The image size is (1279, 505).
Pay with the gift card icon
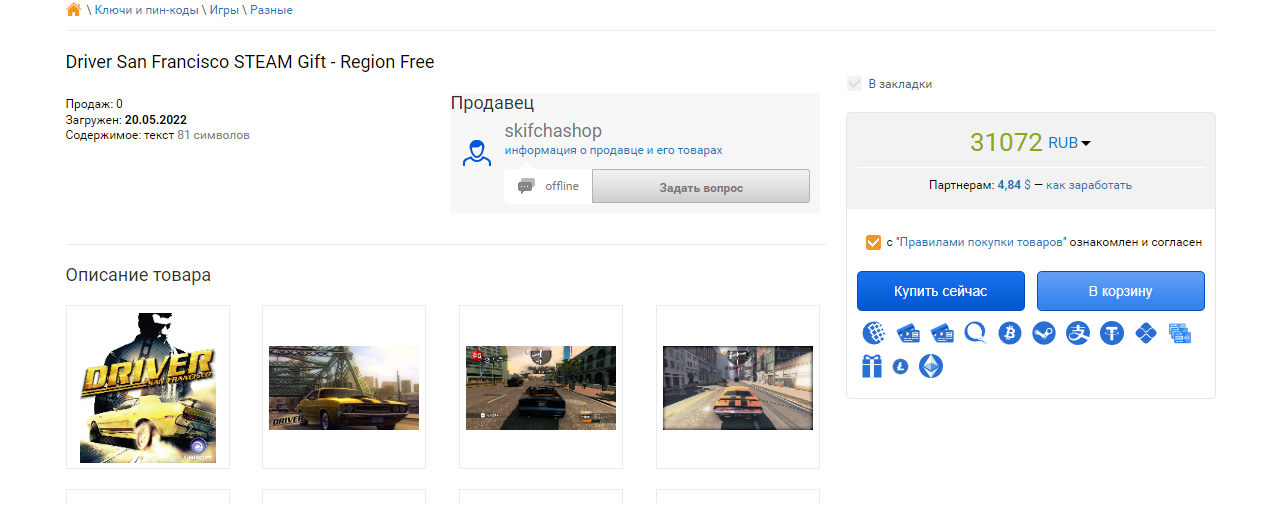pyautogui.click(x=872, y=366)
